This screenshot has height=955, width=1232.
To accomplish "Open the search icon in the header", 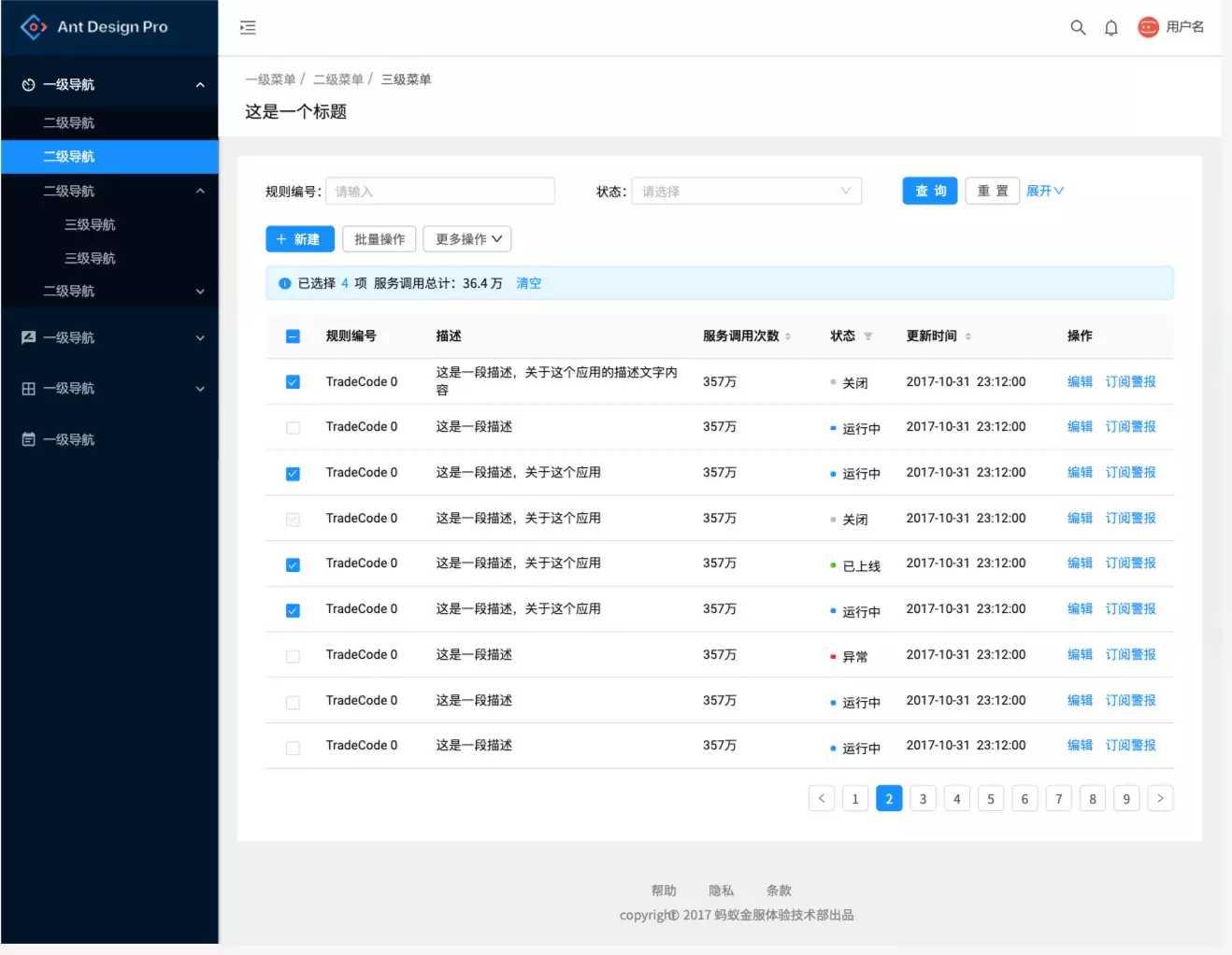I will click(x=1077, y=27).
